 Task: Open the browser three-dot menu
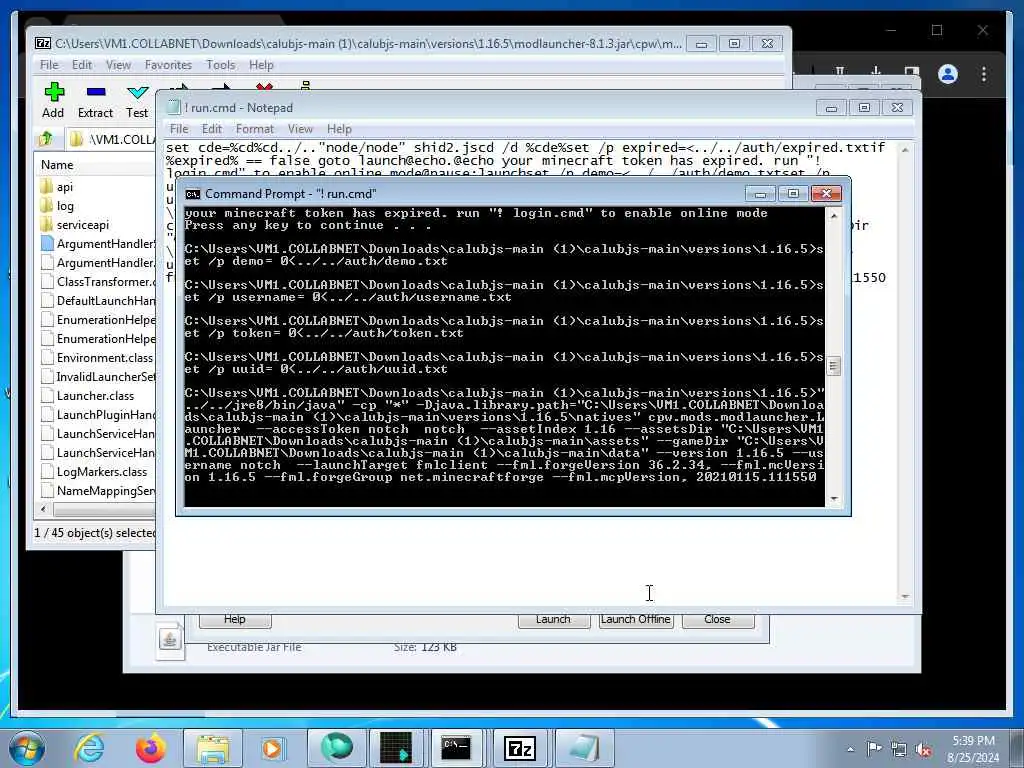click(984, 74)
